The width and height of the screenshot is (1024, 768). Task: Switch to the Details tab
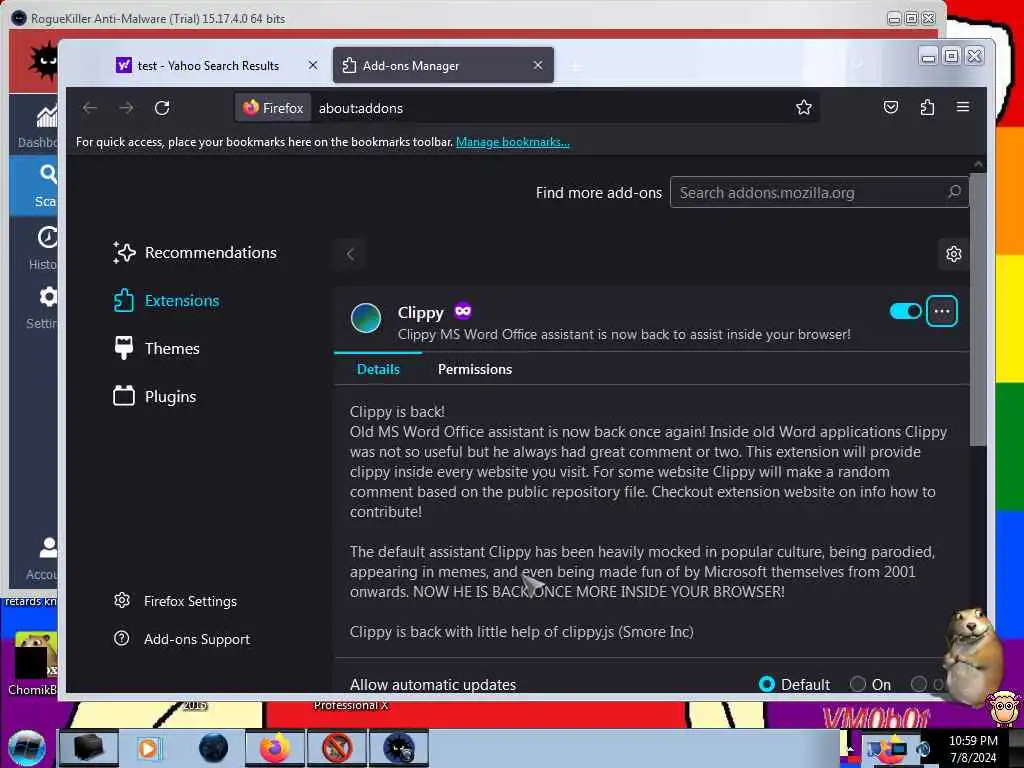coord(378,369)
